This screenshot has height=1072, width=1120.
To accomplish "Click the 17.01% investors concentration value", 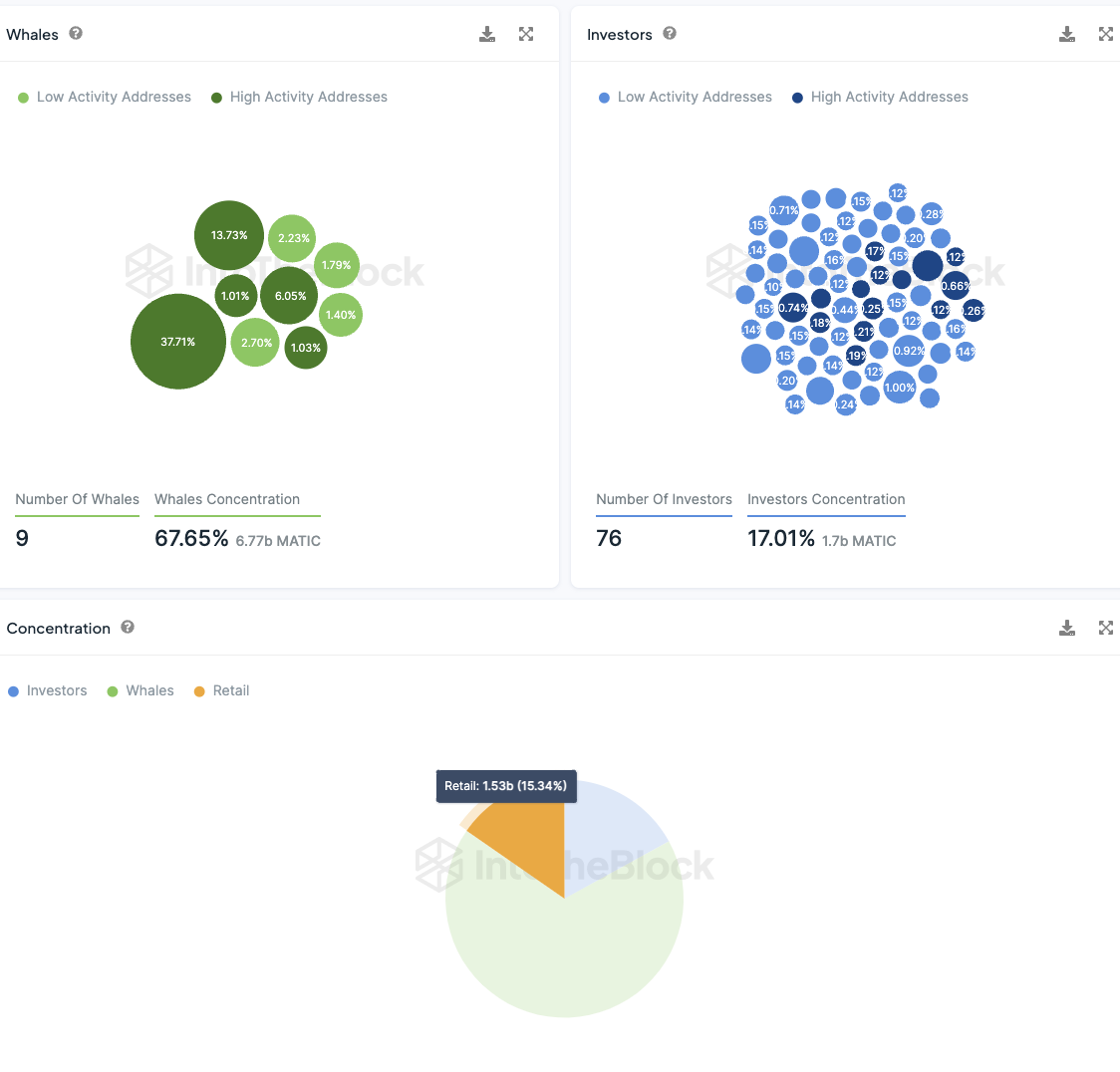I will pos(781,539).
